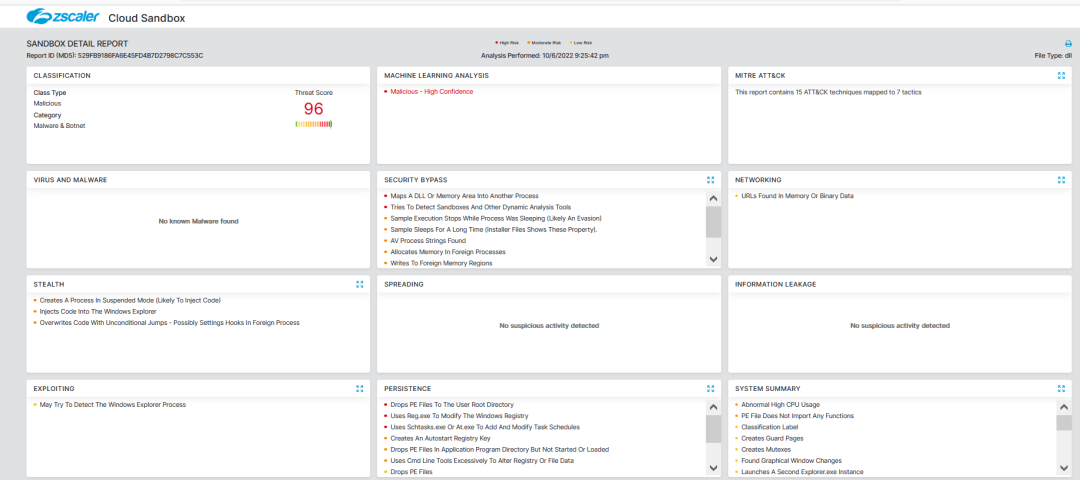This screenshot has width=1080, height=480.
Task: Click the threat score color gauge
Action: pyautogui.click(x=313, y=125)
